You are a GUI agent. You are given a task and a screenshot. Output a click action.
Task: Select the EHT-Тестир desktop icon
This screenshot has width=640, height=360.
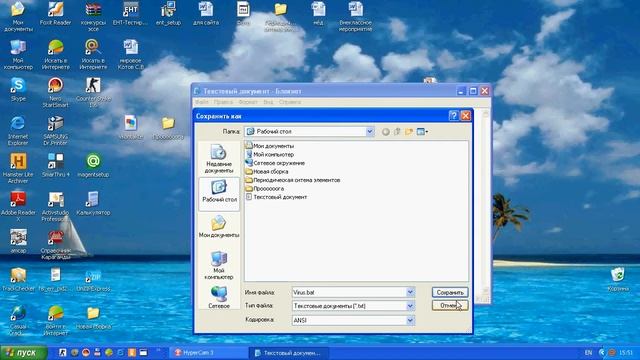[x=131, y=14]
